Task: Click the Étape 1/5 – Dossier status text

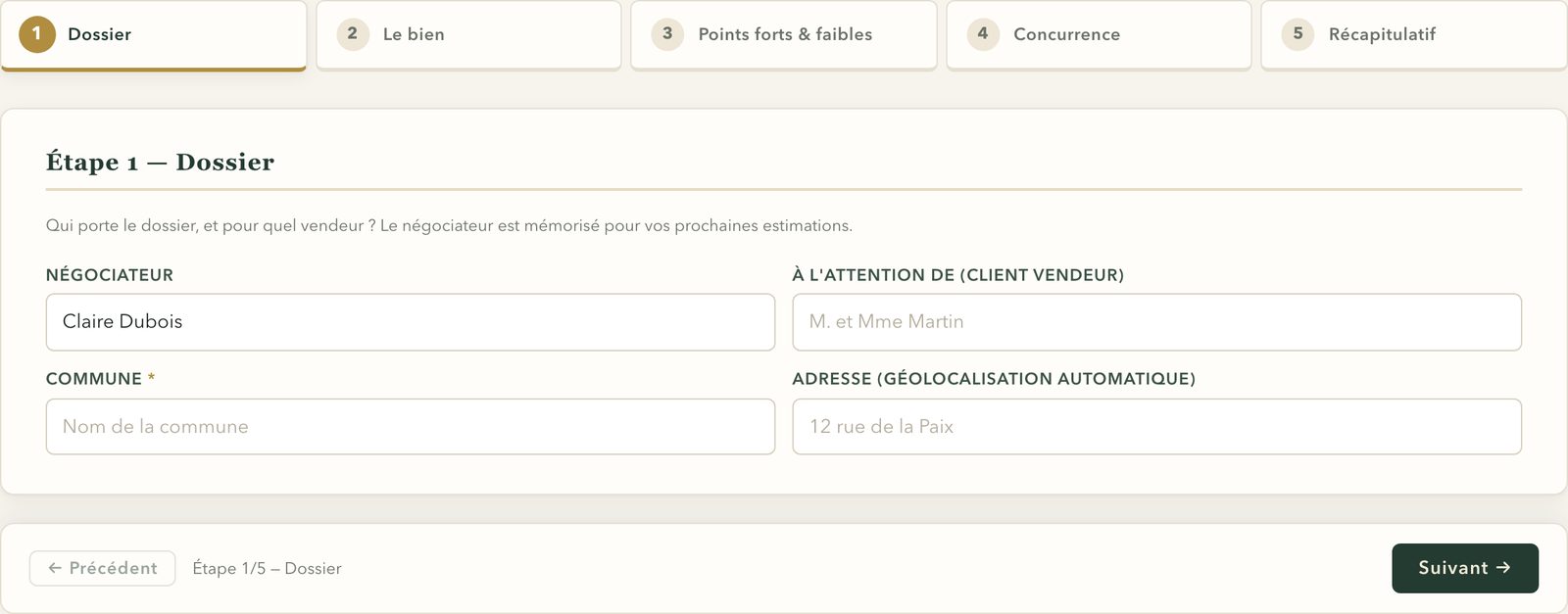Action: 267,568
